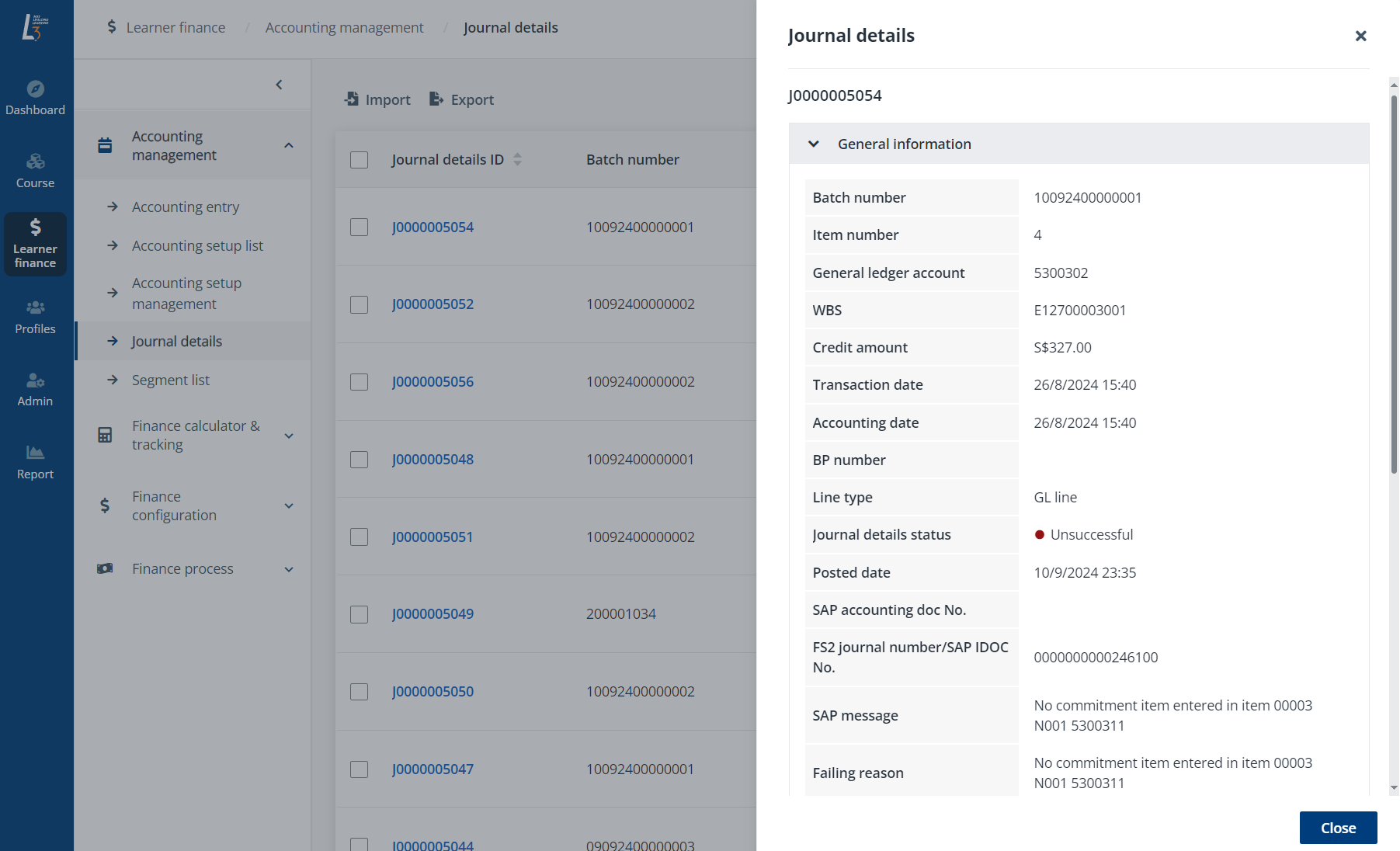Screen dimensions: 1400x851
Task: Click the Import icon
Action: [x=353, y=99]
